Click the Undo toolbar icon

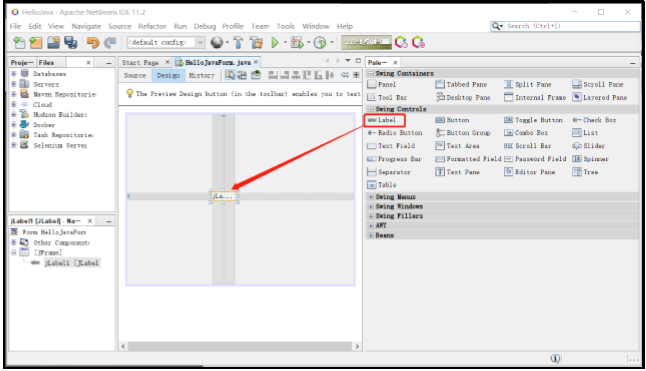[93, 42]
